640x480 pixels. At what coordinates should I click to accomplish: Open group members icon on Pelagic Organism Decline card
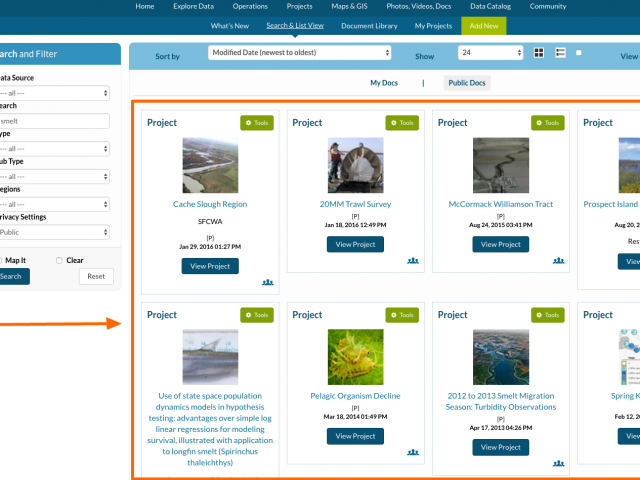click(413, 452)
